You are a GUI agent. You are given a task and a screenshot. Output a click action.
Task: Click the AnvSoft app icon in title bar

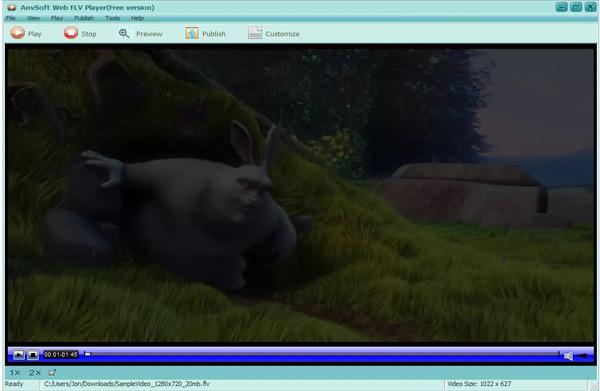pos(11,7)
